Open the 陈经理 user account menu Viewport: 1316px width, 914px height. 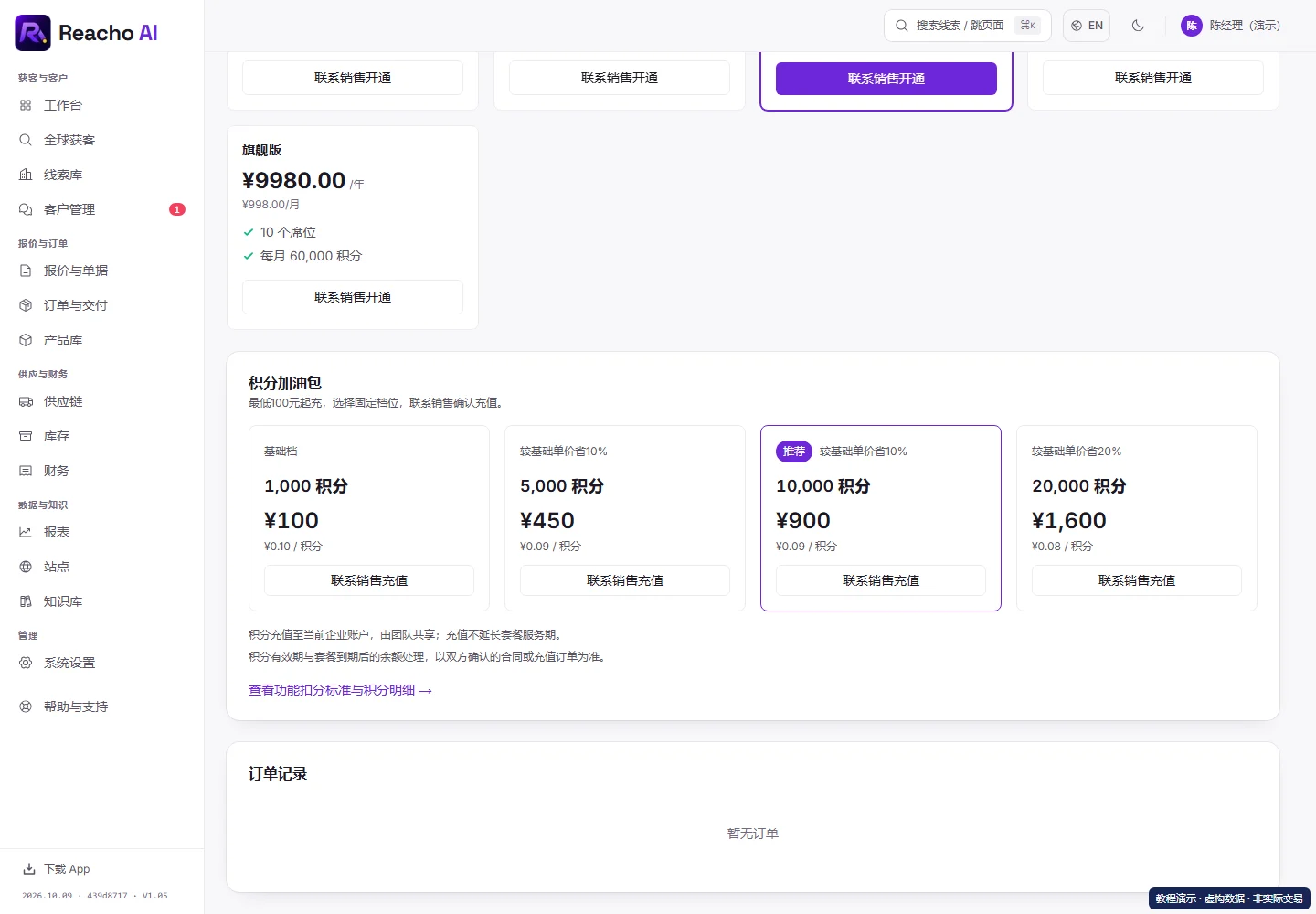coord(1230,26)
